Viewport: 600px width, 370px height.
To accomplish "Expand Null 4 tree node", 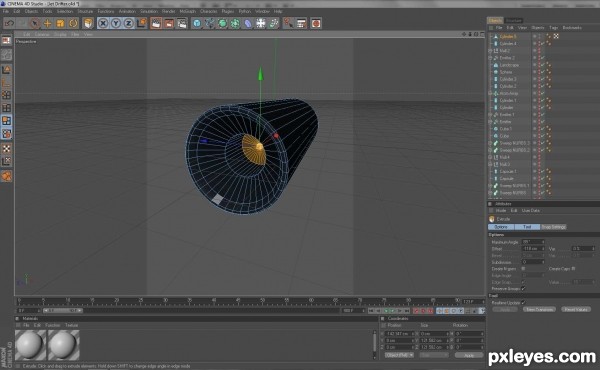I will point(491,157).
